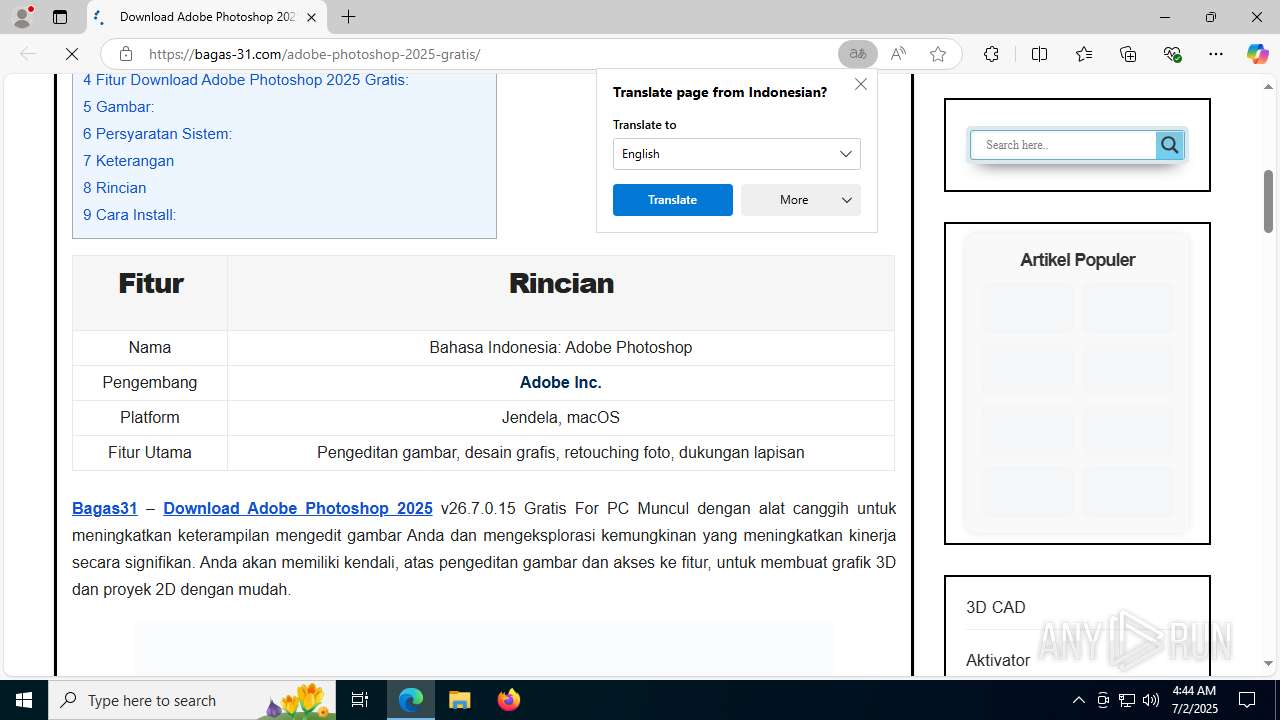Jump to the Gambar section link
The image size is (1280, 720).
tap(119, 107)
